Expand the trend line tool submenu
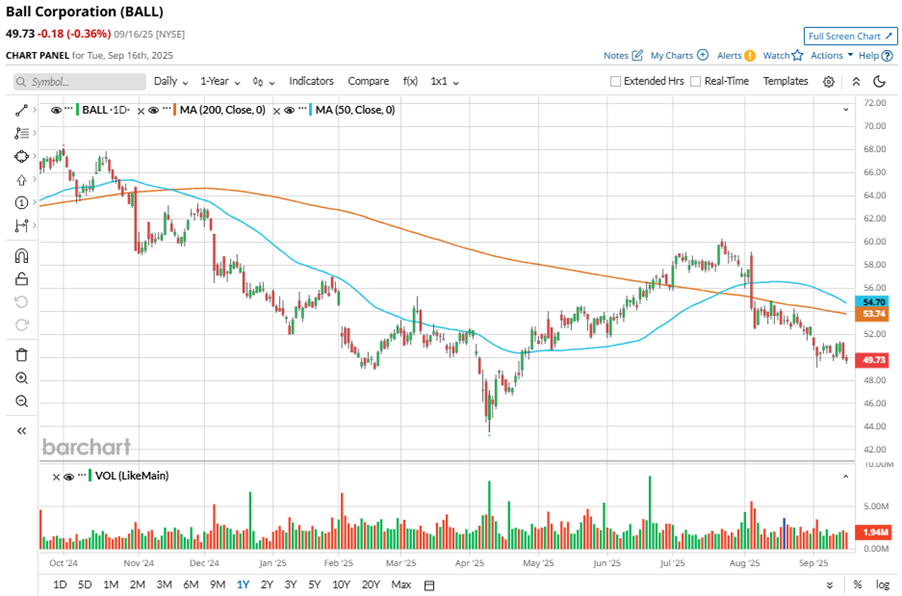 click(x=35, y=110)
